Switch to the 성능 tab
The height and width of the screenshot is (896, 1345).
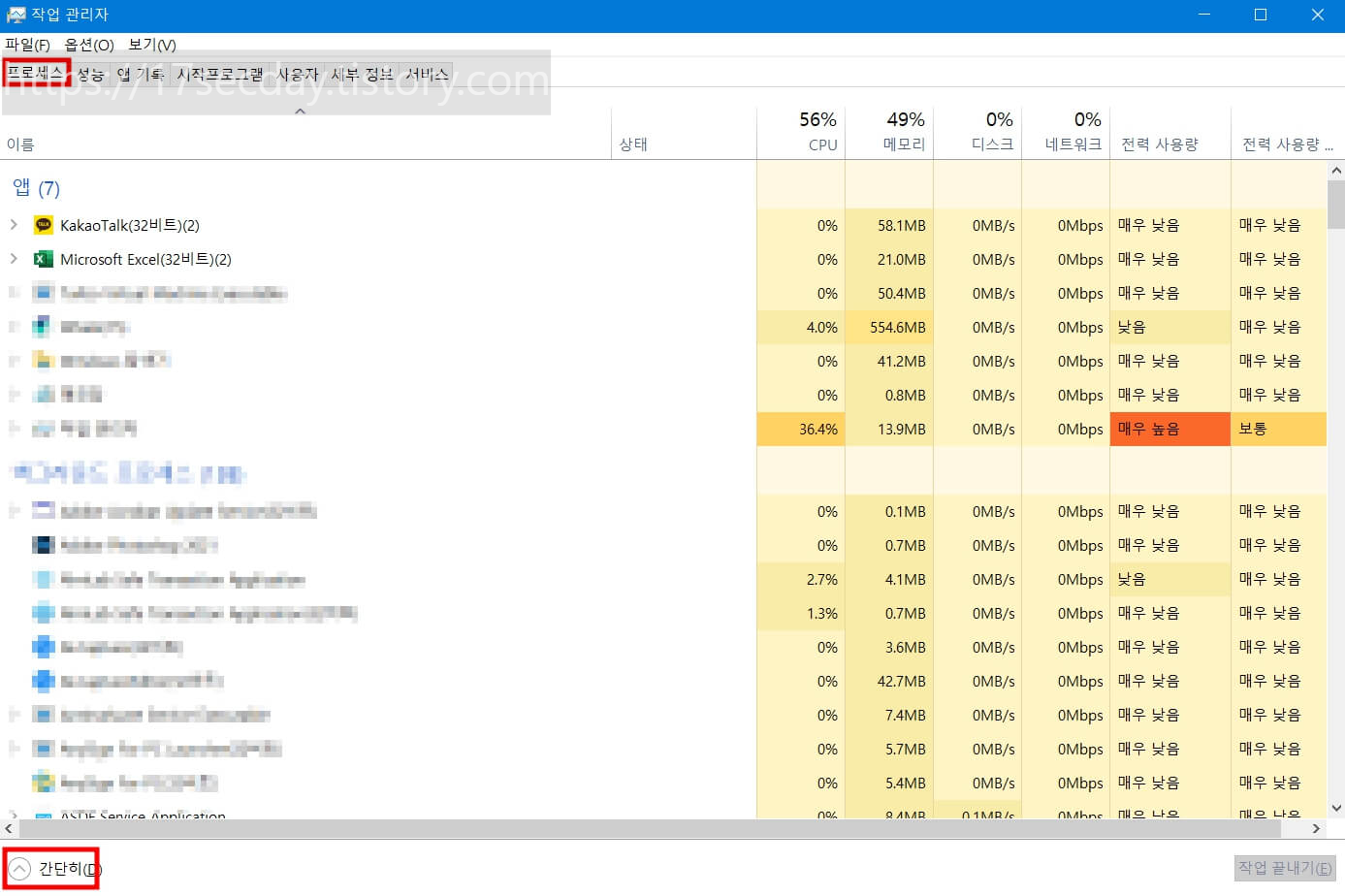90,74
